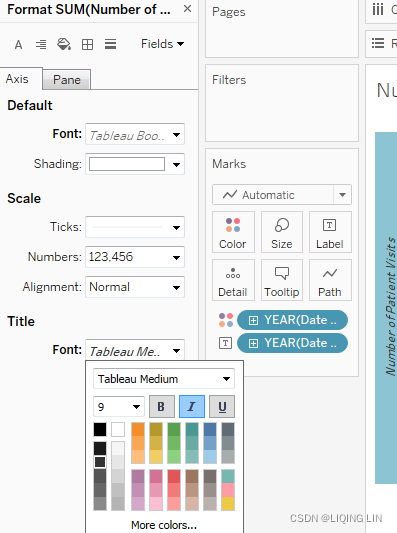Click the Color marks card button
The width and height of the screenshot is (397, 533).
tap(233, 232)
